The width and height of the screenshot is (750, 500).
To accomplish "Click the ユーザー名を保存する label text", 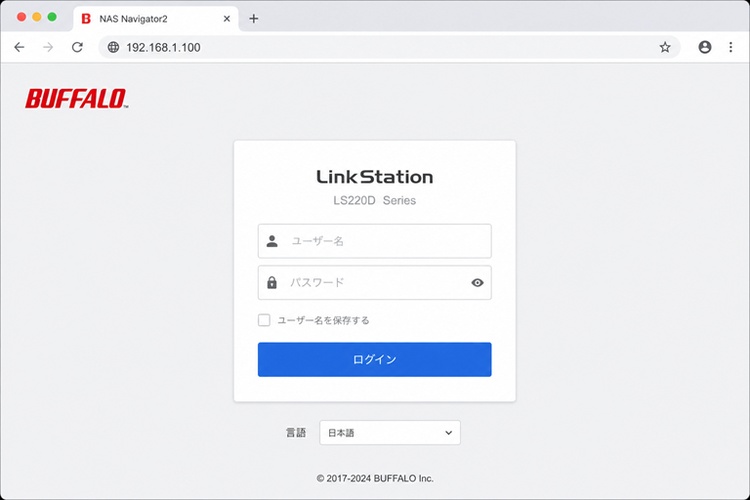I will [323, 320].
